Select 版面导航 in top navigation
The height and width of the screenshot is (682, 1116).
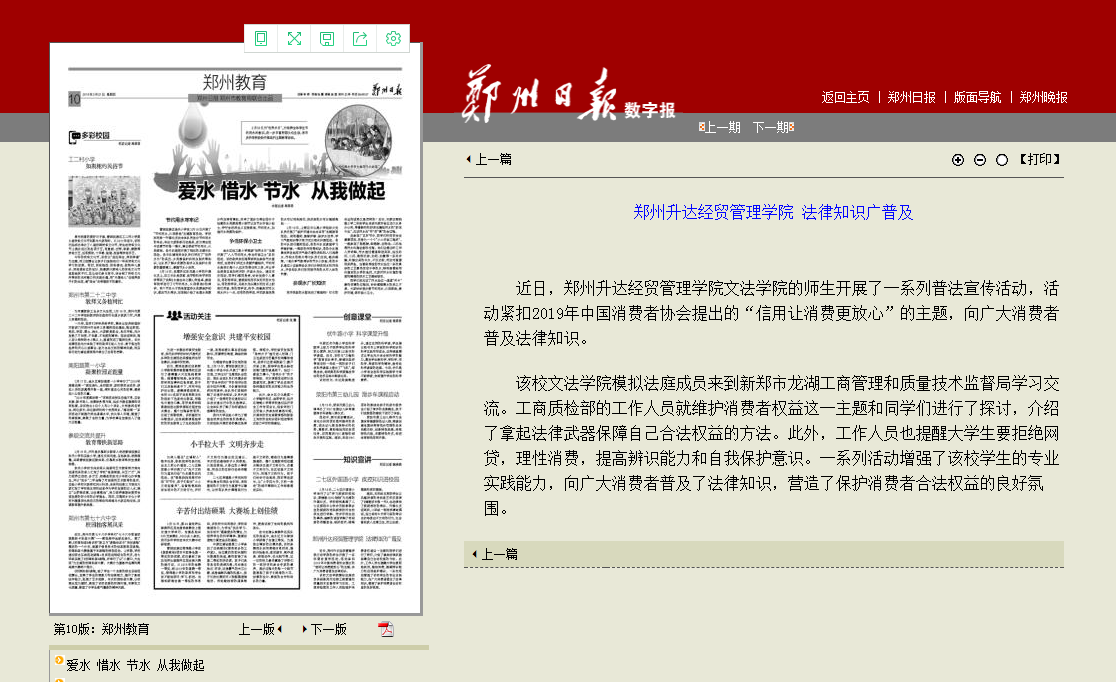pyautogui.click(x=977, y=97)
